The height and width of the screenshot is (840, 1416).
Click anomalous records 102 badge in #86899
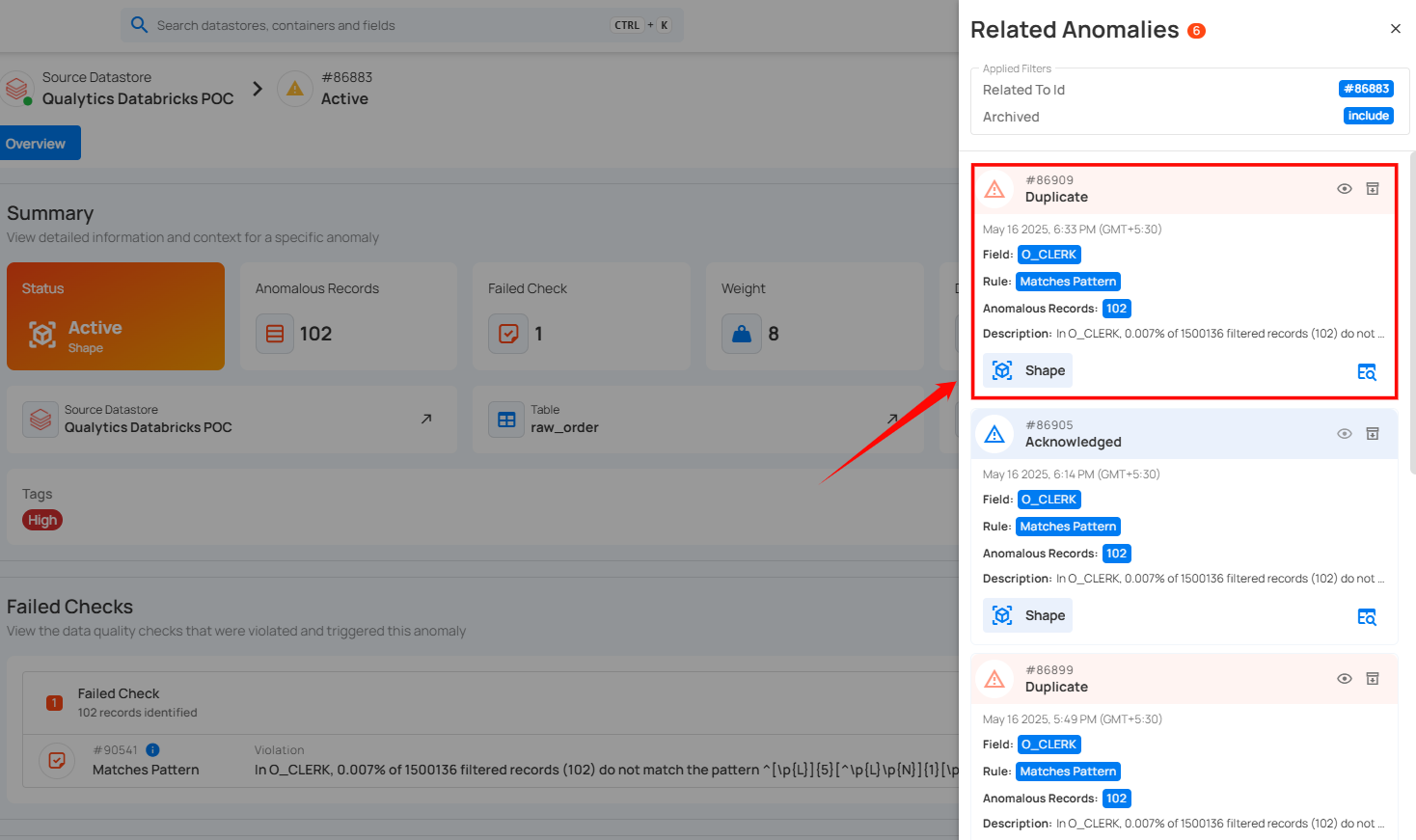pyautogui.click(x=1117, y=799)
